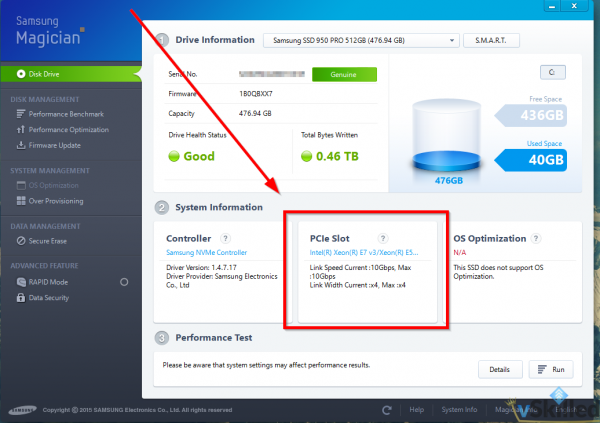Click the N/A OS Optimization status
This screenshot has width=600, height=423.
pos(460,253)
